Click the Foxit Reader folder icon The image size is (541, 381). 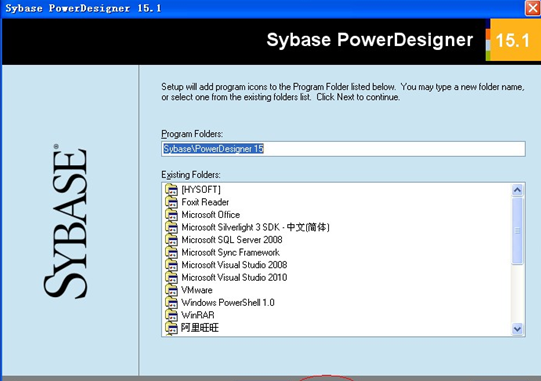171,202
